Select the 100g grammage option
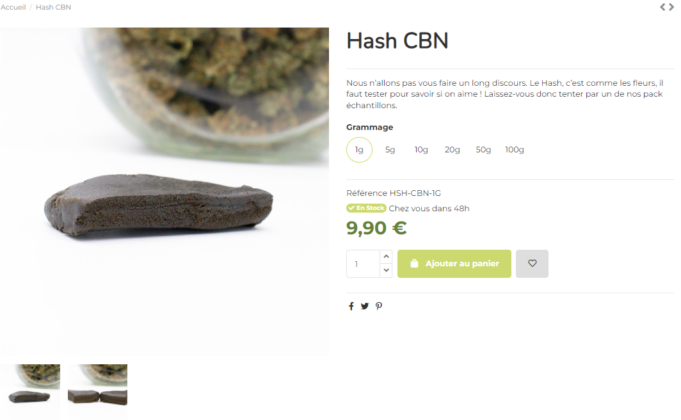Viewport: 681px width, 420px height. click(x=515, y=150)
